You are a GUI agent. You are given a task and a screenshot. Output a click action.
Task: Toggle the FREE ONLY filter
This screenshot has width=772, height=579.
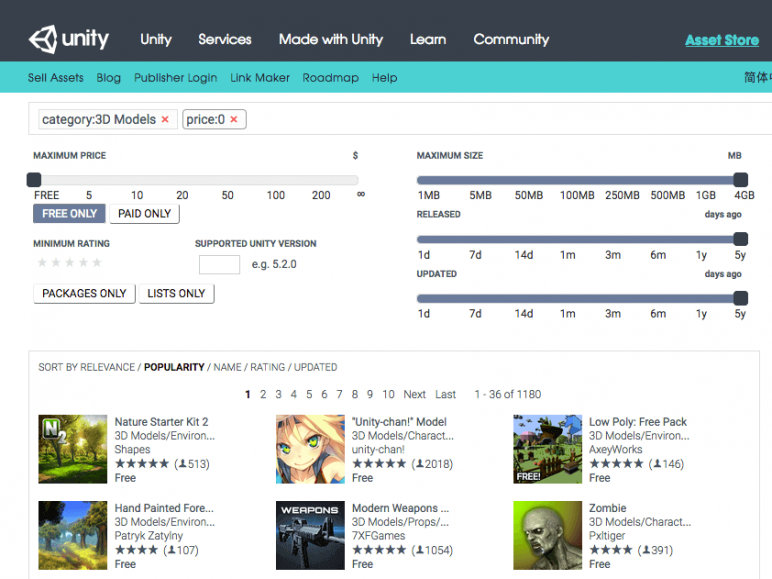(69, 214)
